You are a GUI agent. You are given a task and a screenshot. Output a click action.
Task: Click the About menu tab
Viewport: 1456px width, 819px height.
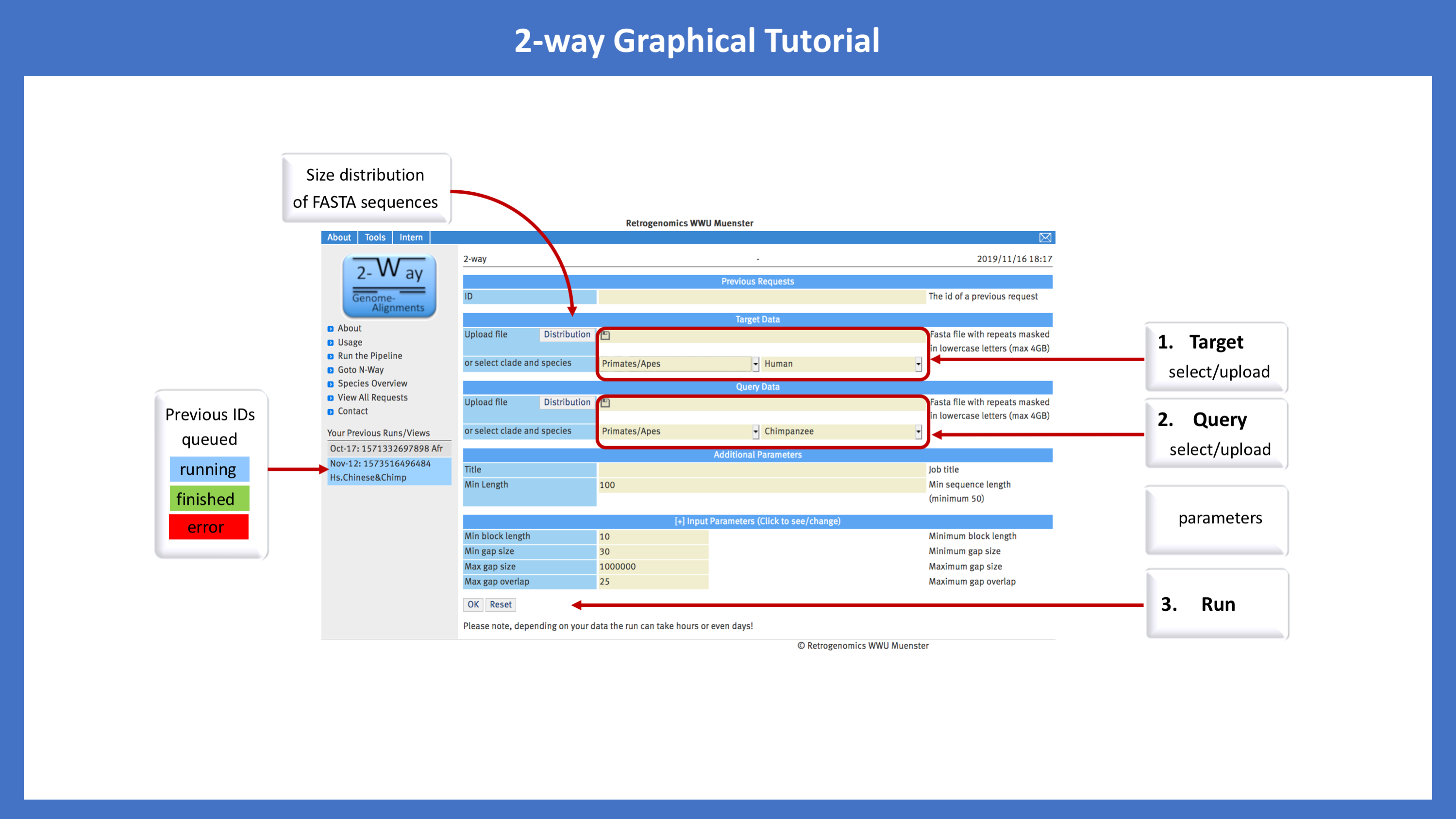coord(339,237)
